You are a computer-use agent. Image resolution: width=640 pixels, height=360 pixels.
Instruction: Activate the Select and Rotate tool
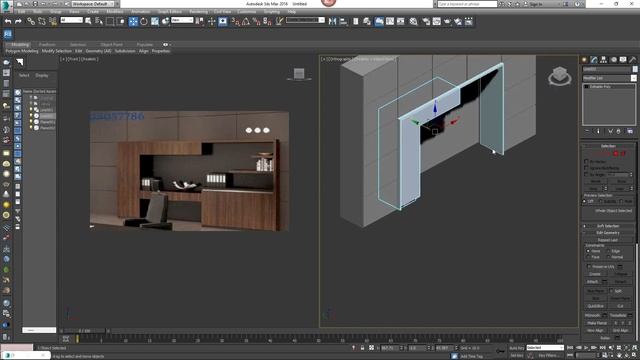pos(144,21)
